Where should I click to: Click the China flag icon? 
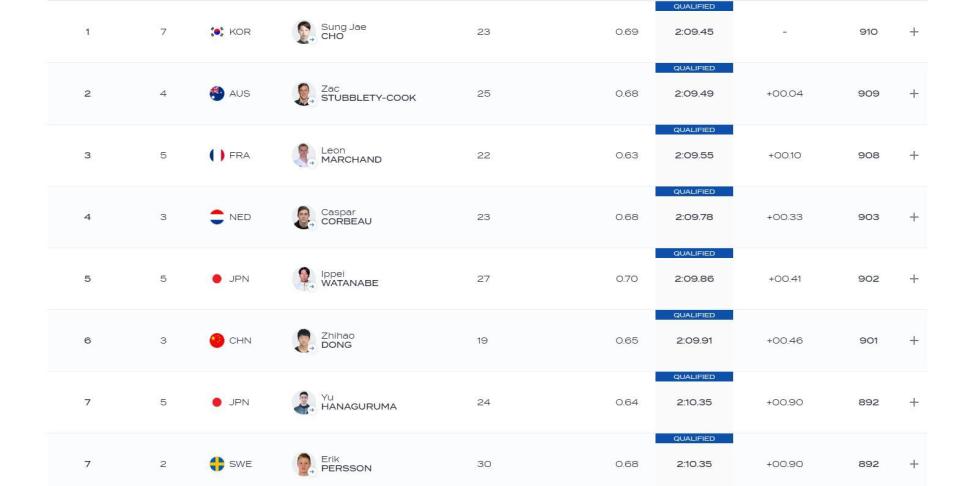click(x=217, y=341)
